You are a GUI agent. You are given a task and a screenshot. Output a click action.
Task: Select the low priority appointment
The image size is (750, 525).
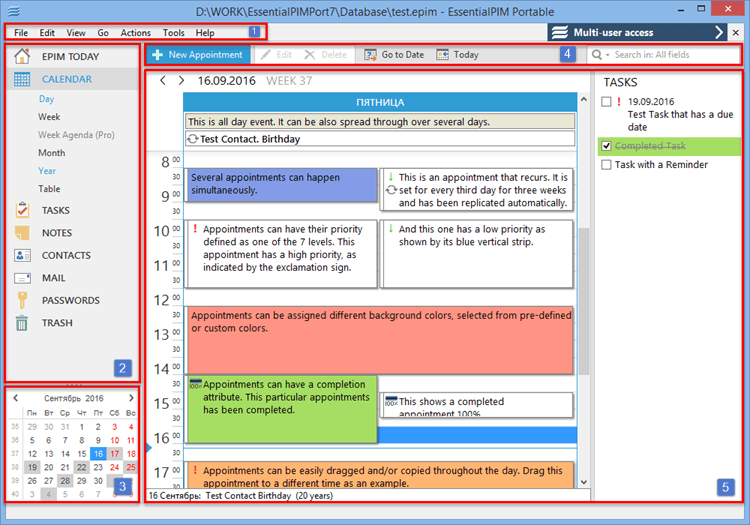(x=477, y=253)
